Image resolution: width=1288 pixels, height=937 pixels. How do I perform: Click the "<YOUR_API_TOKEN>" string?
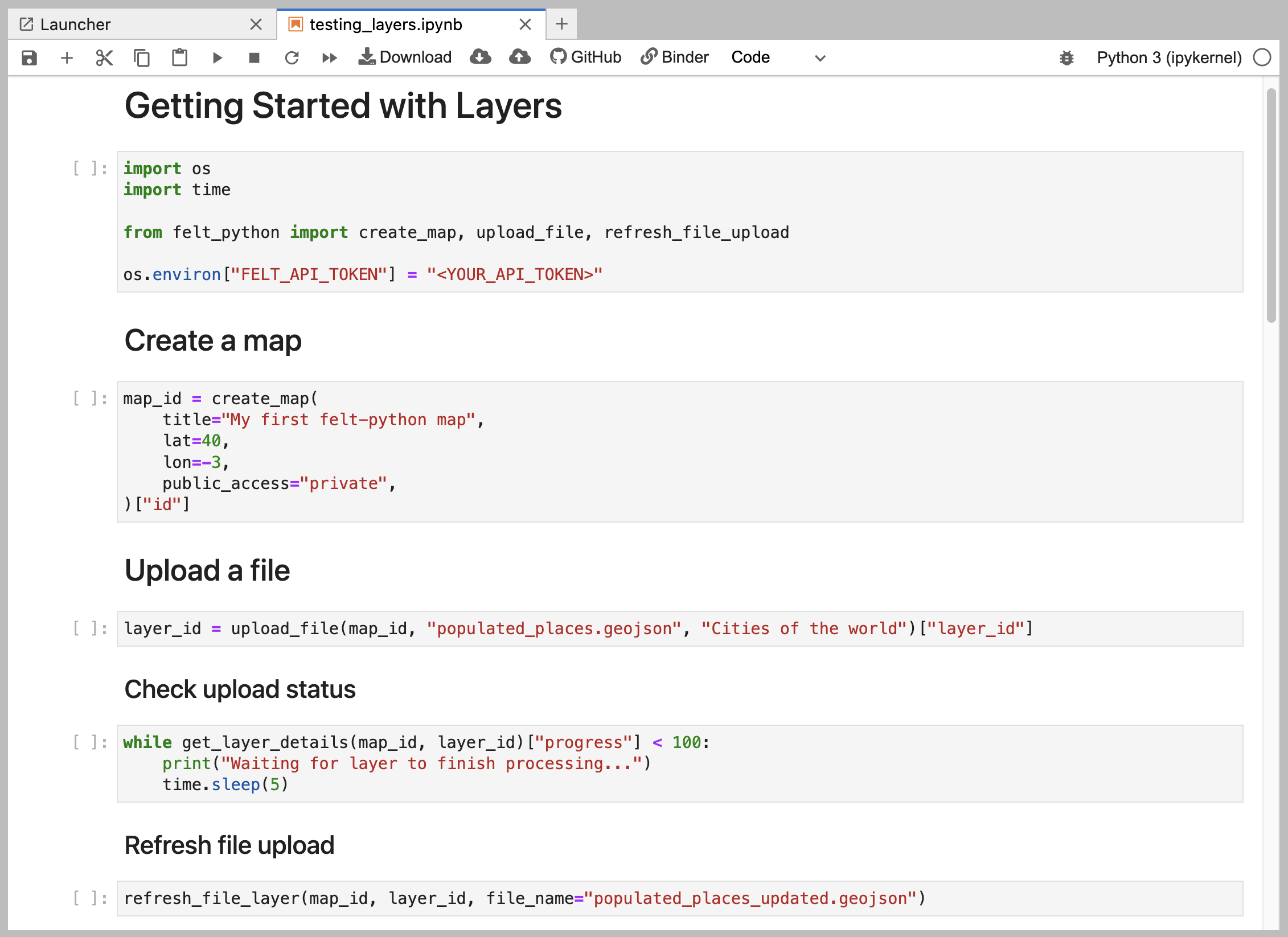(514, 274)
